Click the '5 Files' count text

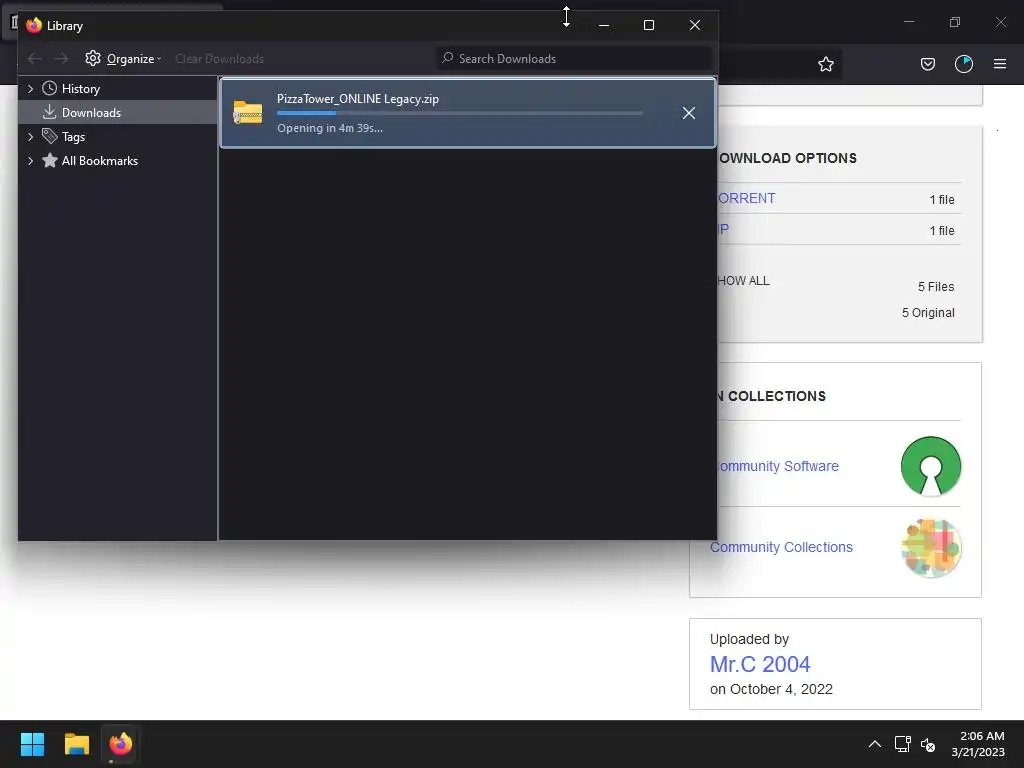click(x=936, y=287)
